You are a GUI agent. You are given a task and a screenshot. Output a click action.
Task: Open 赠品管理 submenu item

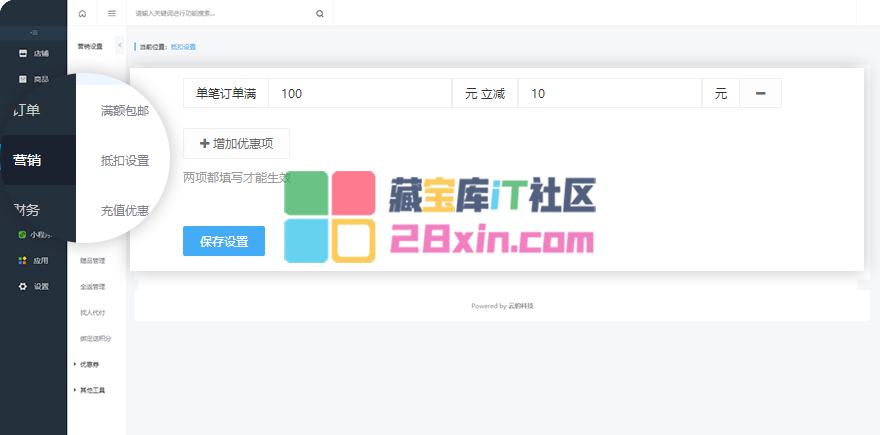tap(93, 260)
